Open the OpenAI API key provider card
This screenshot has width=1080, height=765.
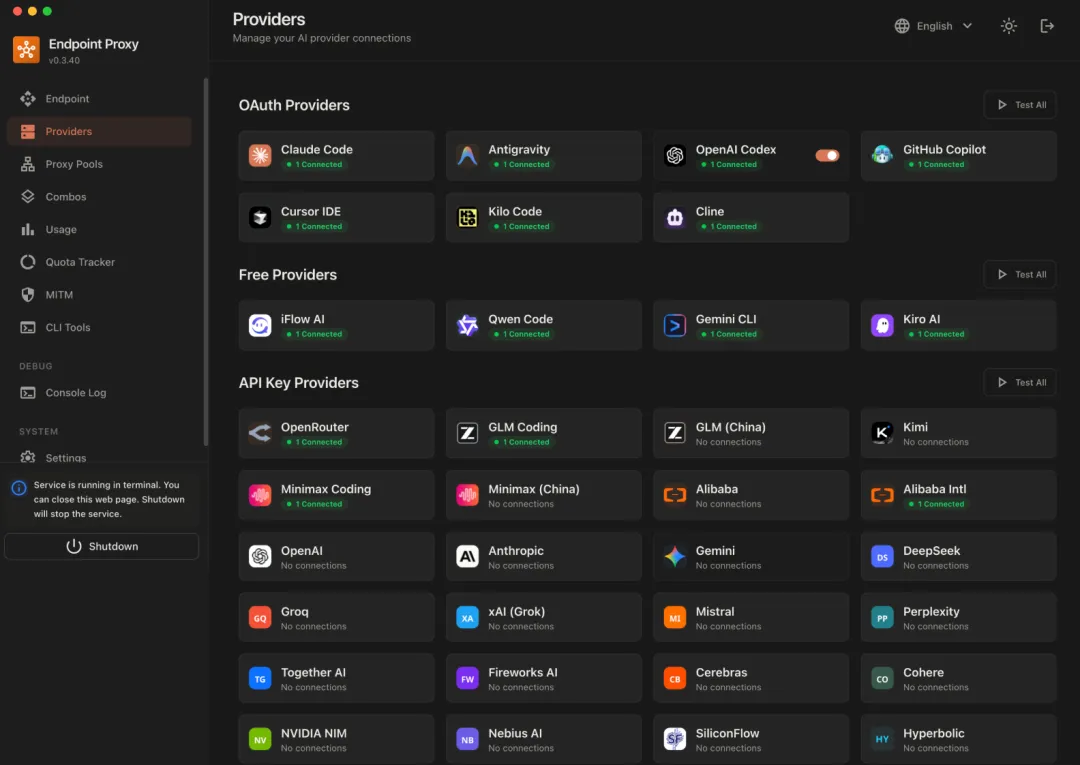[x=336, y=556]
